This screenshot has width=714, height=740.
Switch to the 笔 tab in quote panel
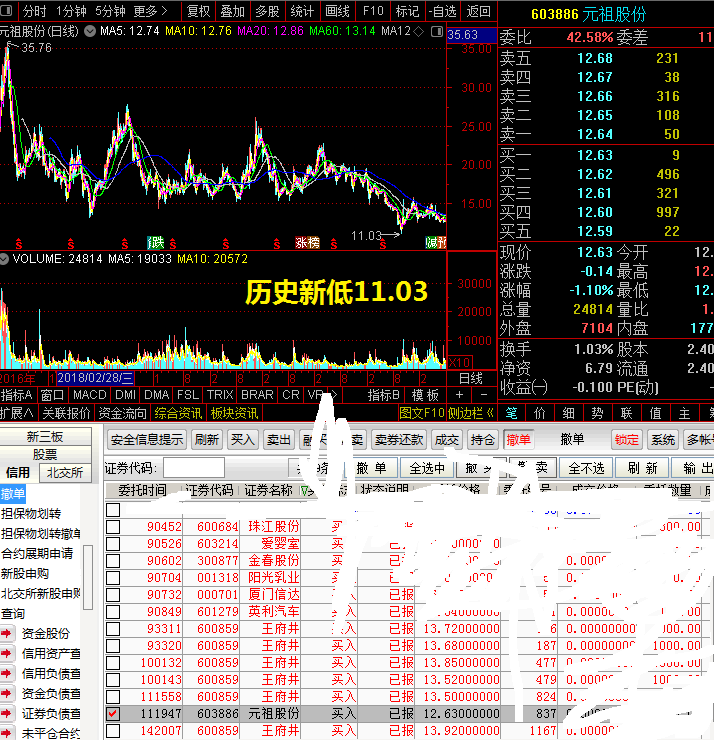[511, 413]
